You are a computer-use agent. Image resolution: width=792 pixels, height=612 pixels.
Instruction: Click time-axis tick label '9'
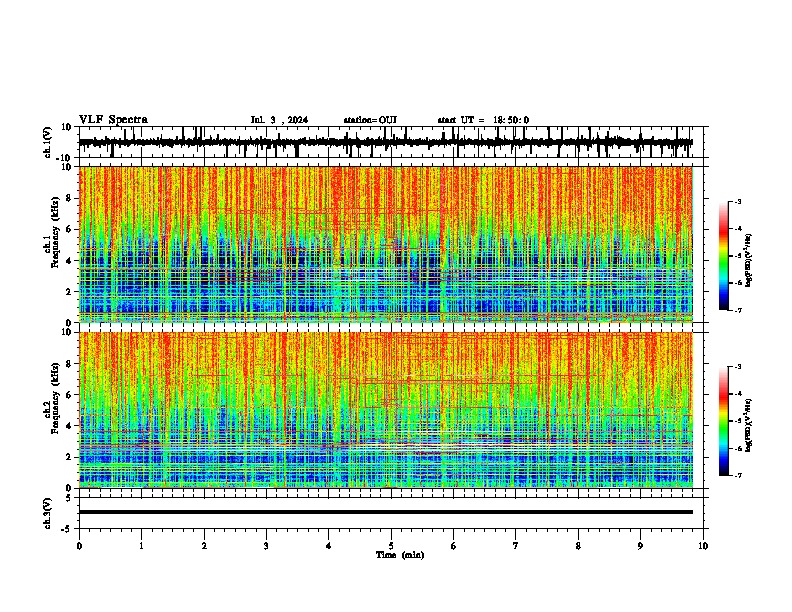pos(640,546)
